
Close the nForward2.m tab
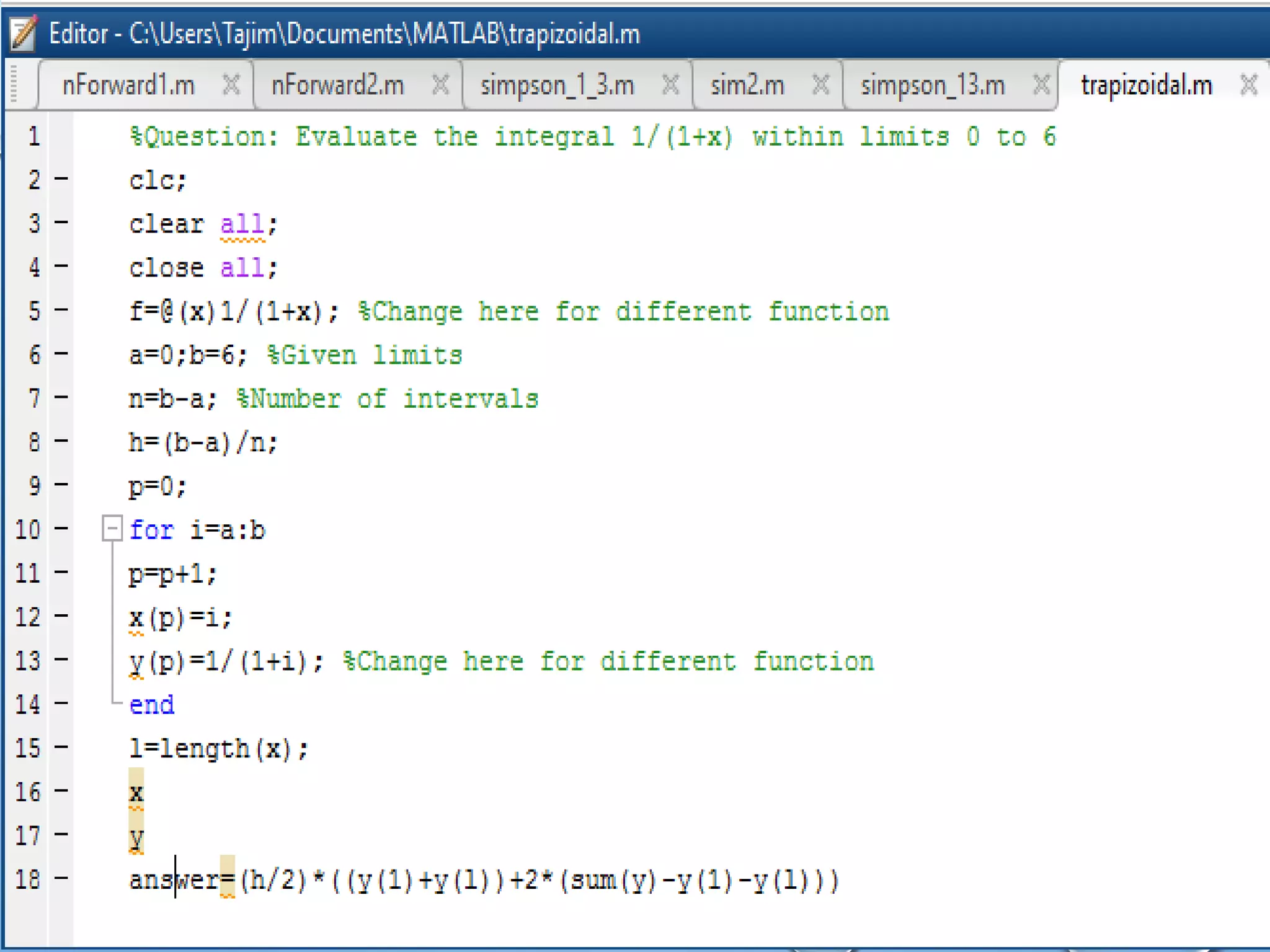440,84
